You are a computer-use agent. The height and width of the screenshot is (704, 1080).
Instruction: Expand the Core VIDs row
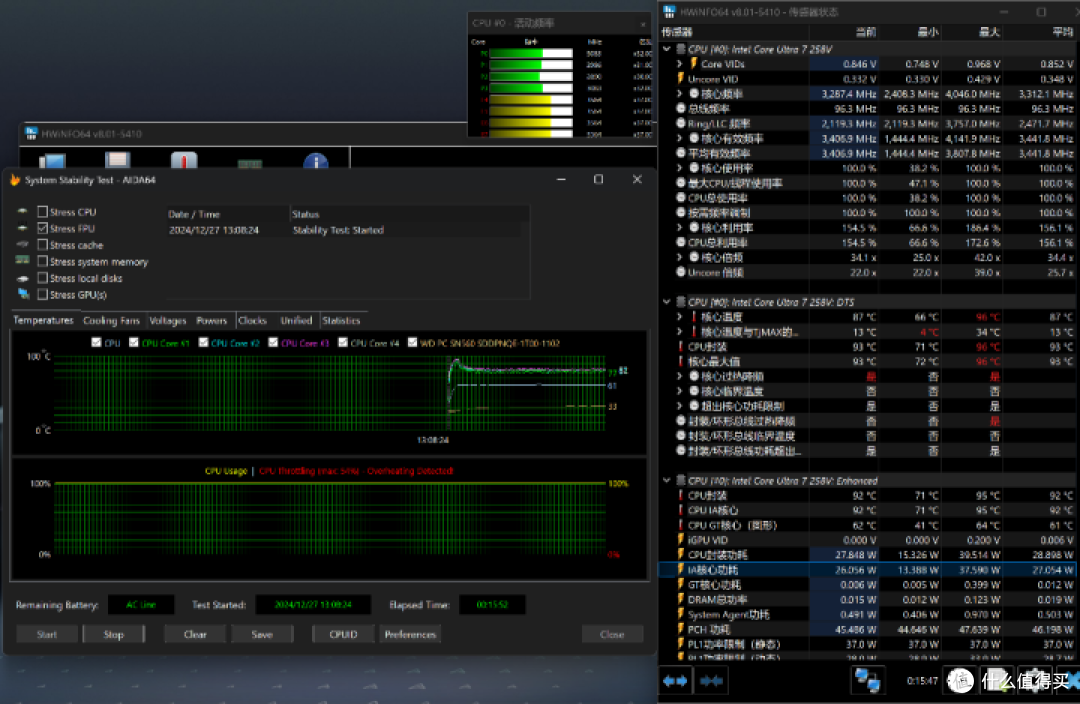[679, 63]
